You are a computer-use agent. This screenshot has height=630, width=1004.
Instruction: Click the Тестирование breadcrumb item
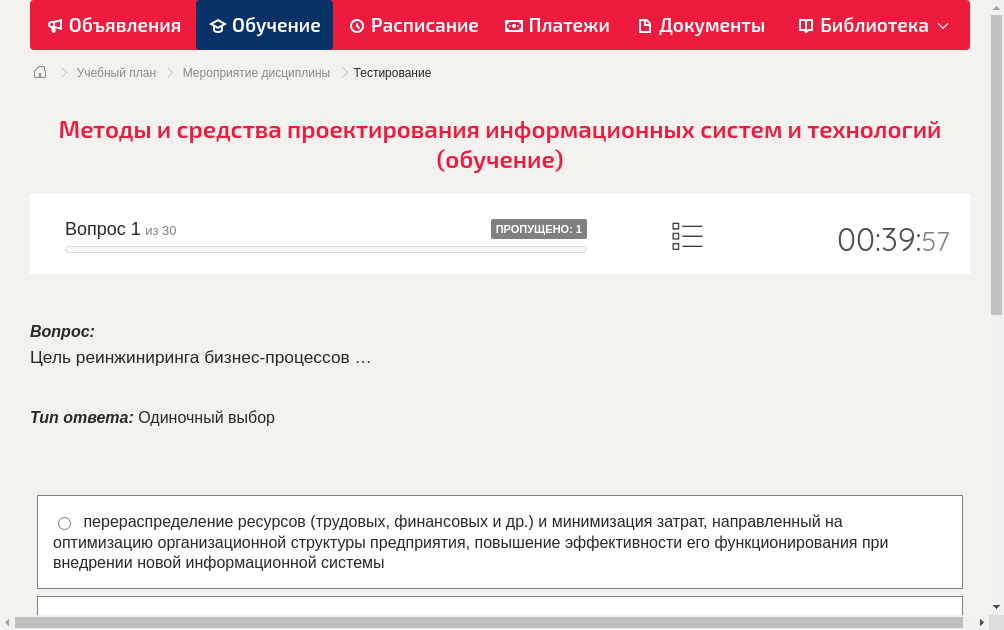(x=392, y=72)
